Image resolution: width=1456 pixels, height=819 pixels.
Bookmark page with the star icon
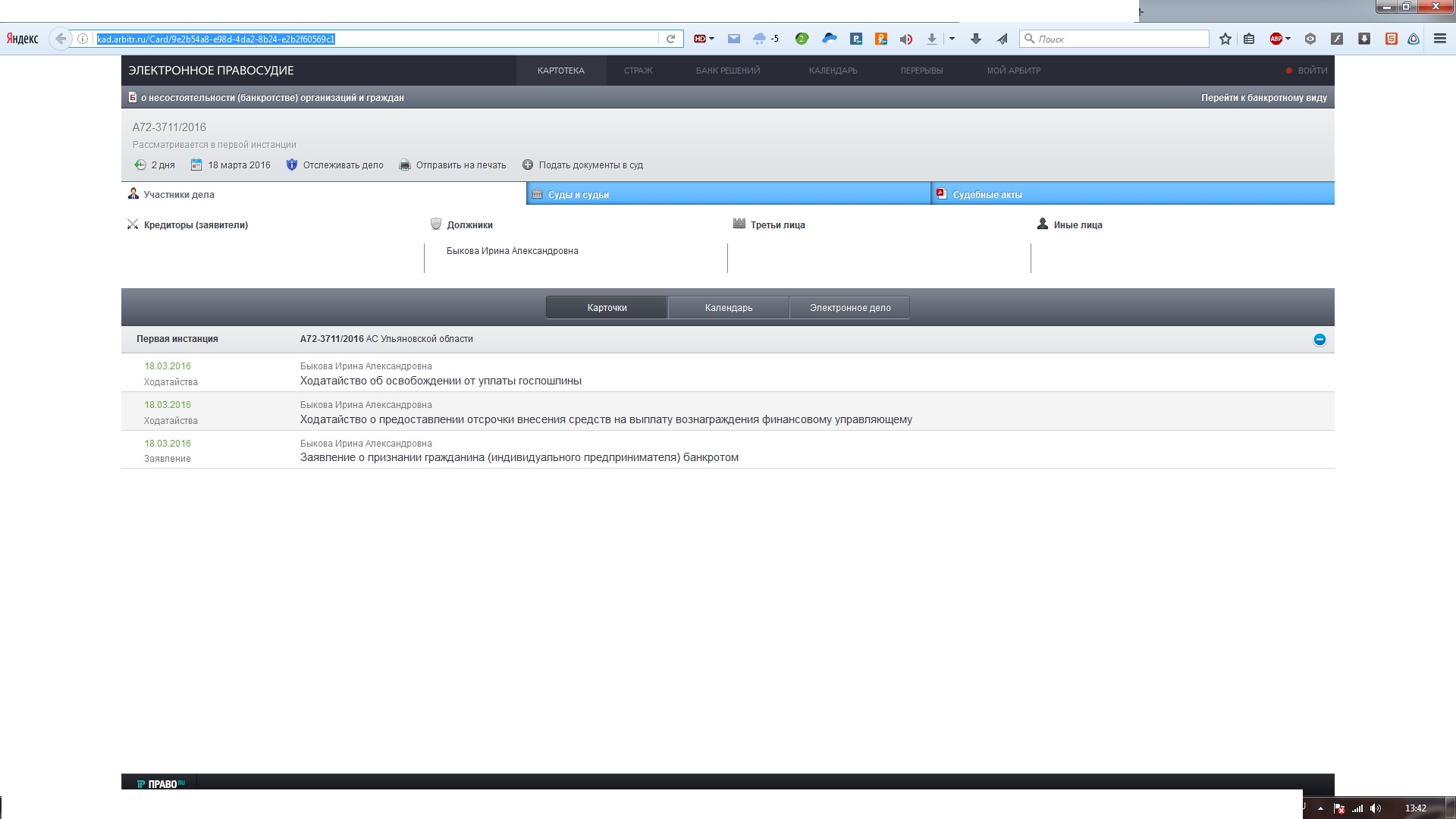(1225, 39)
